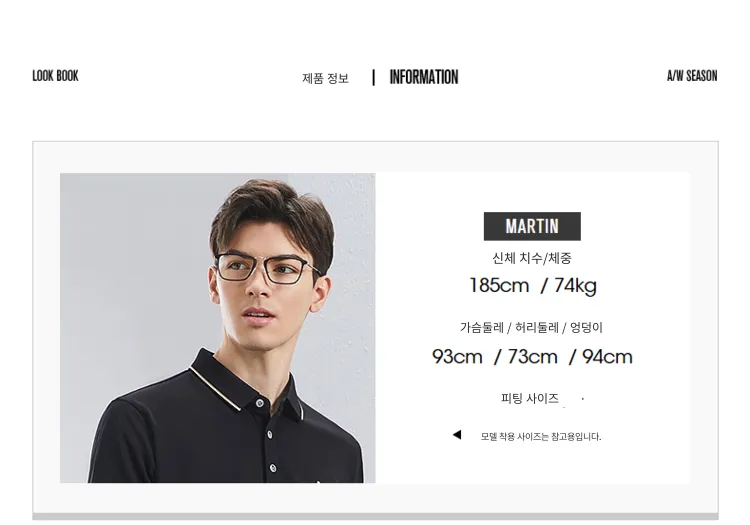Click the A/W SEASON label
This screenshot has width=750, height=525.
click(x=692, y=76)
